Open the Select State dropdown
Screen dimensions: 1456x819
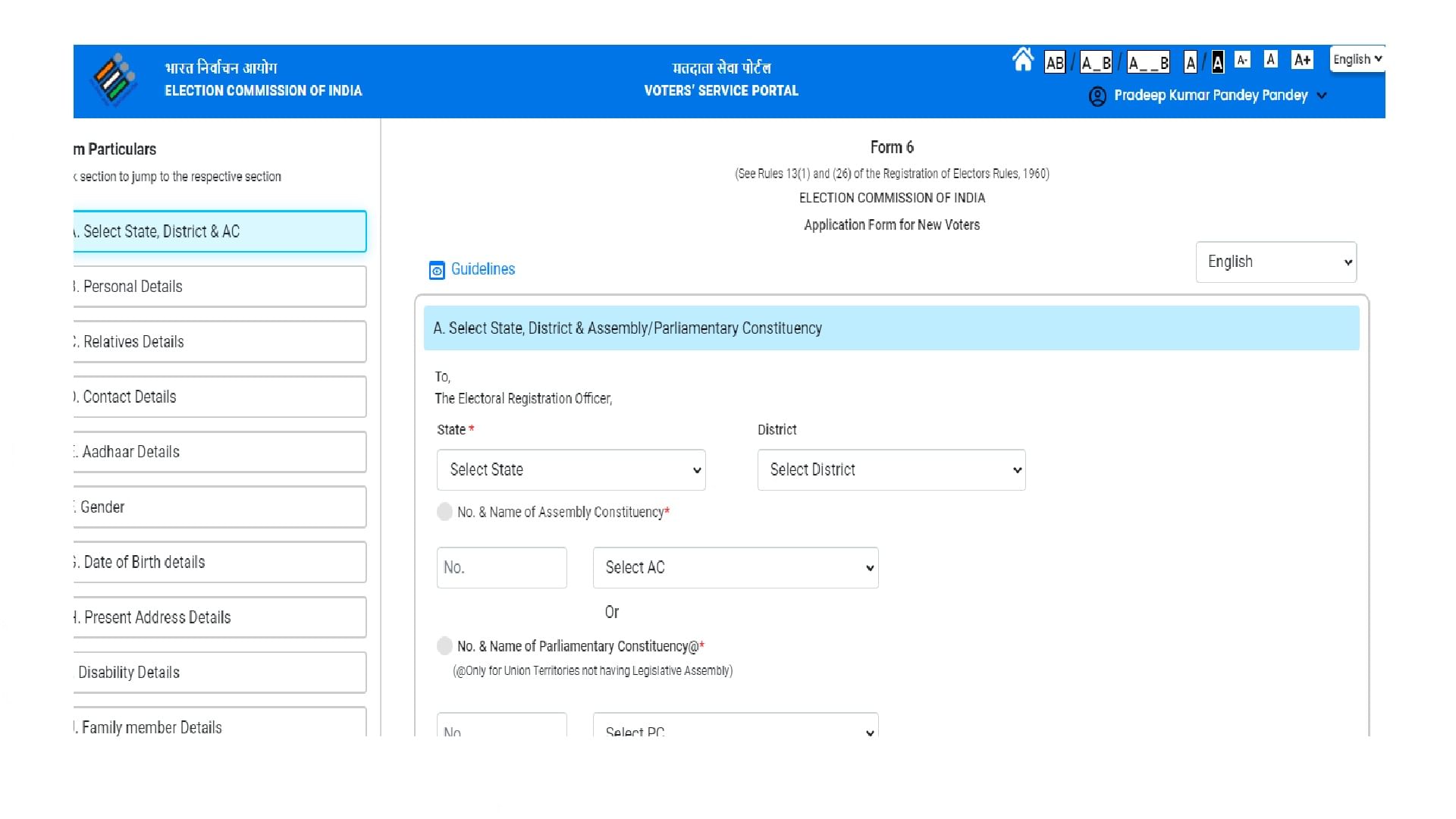pyautogui.click(x=570, y=469)
